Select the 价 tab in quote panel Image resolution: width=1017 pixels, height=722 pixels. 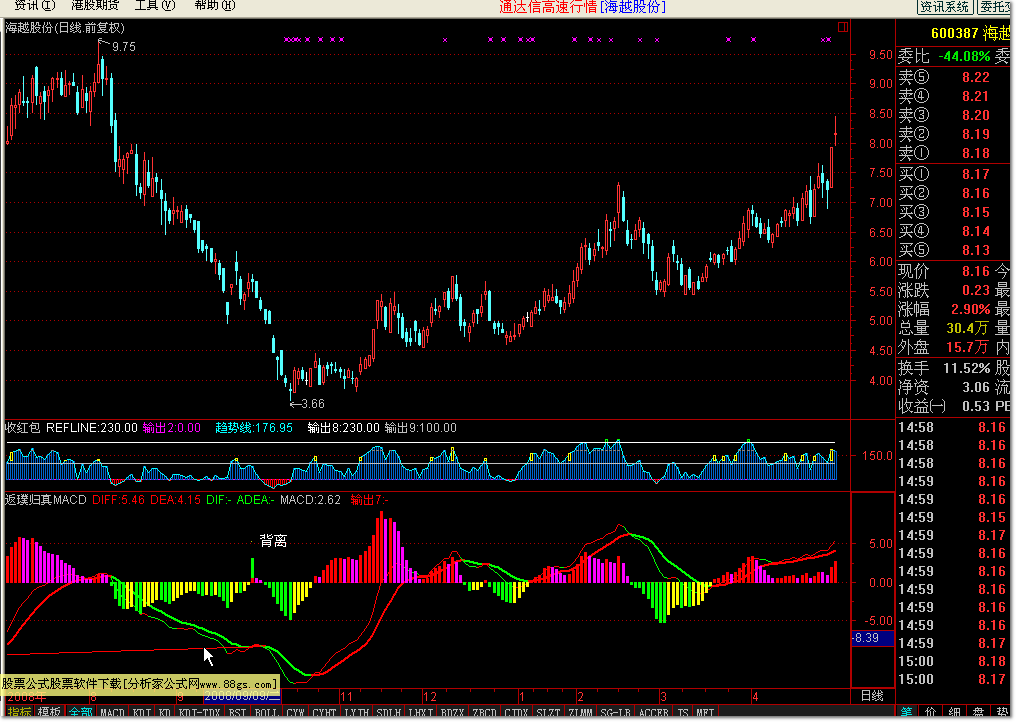(930, 713)
